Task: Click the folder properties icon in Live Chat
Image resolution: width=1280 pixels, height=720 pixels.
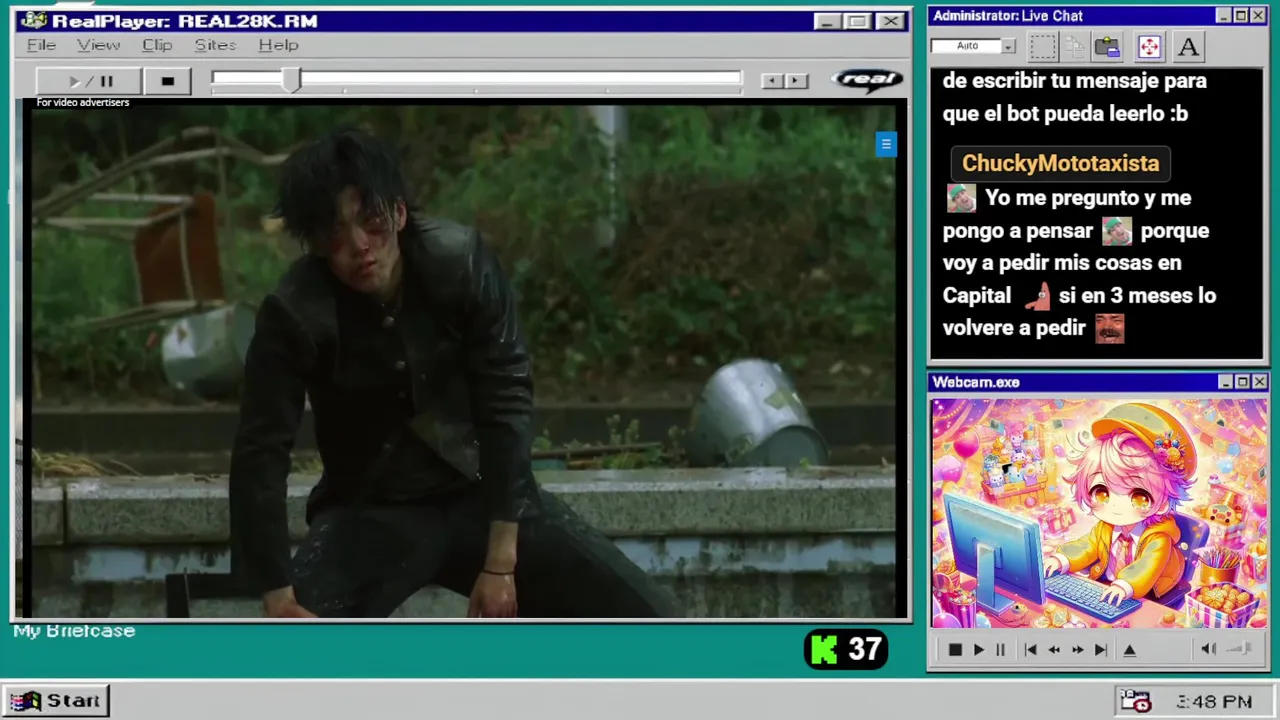Action: [x=1107, y=46]
